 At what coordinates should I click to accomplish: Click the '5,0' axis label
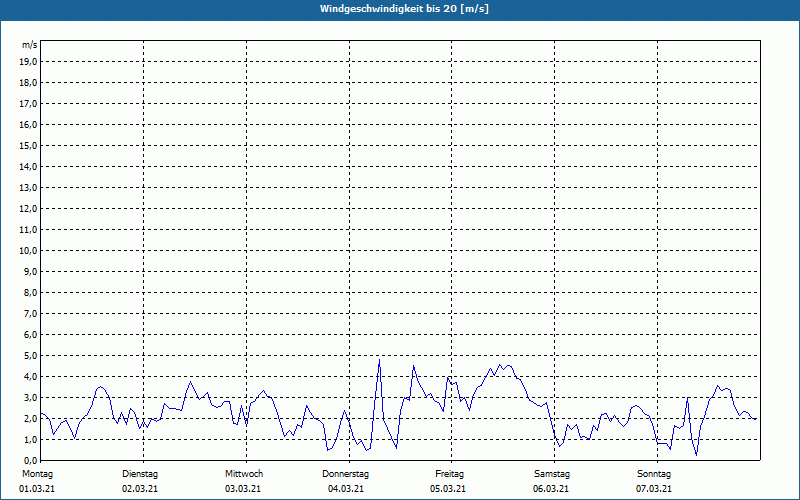tap(30, 355)
